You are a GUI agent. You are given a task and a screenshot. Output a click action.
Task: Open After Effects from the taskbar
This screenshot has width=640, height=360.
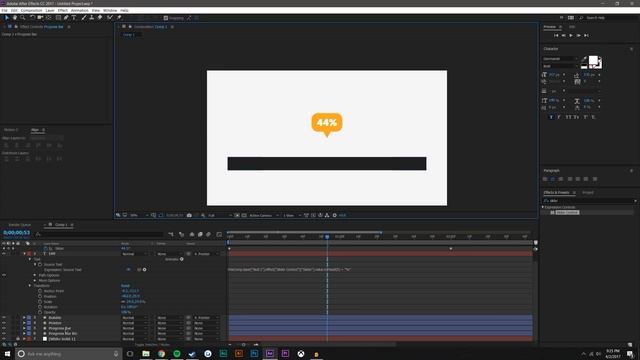point(270,353)
